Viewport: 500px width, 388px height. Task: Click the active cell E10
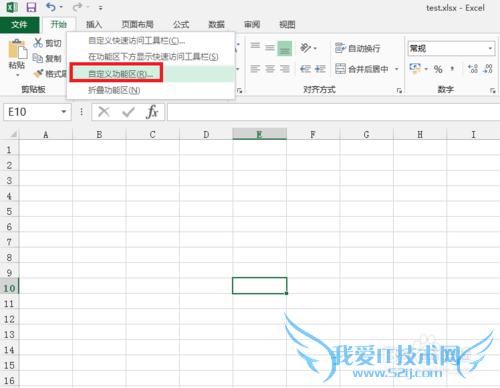(259, 286)
